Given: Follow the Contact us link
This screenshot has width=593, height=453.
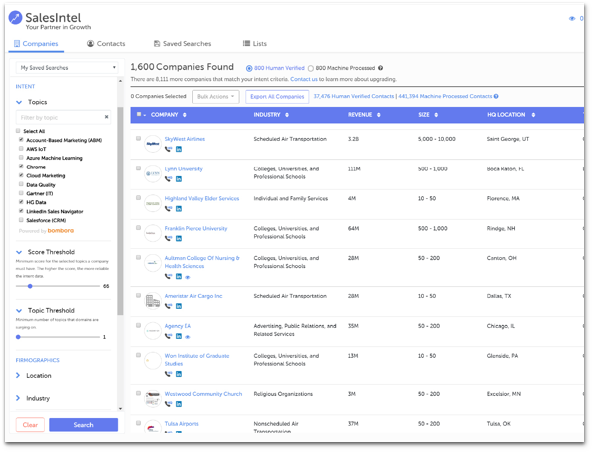Looking at the screenshot, I should pos(304,79).
